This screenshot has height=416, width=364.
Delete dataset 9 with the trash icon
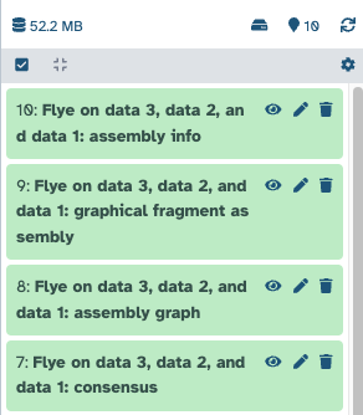[326, 185]
